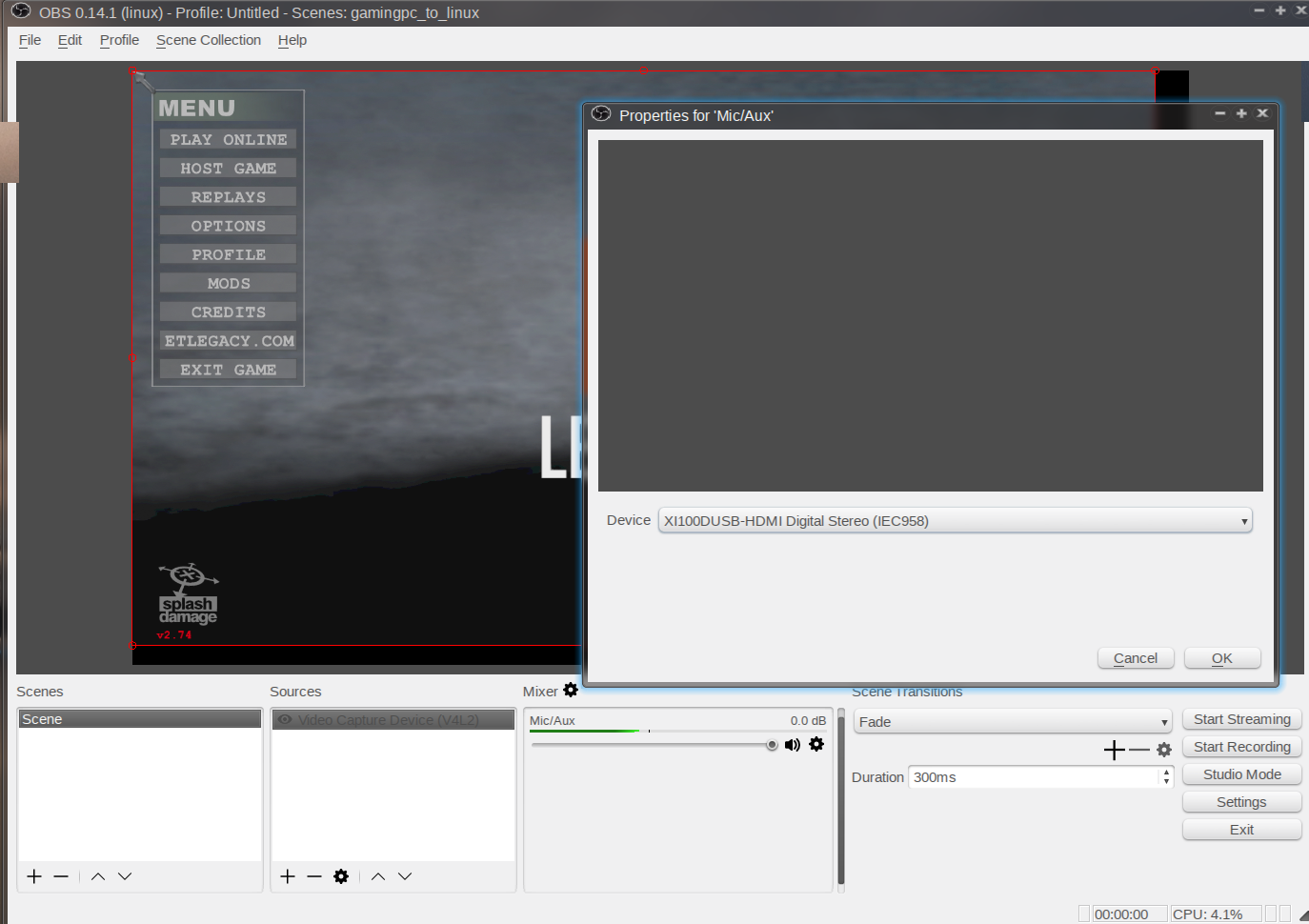Add a scene transition with plus icon

point(1114,751)
